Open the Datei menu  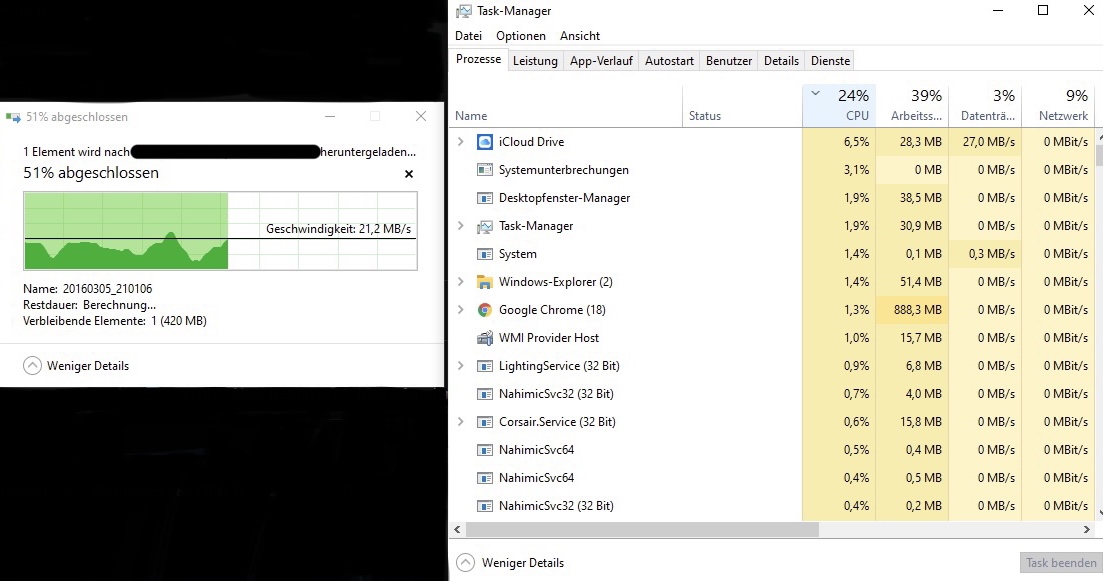[468, 36]
